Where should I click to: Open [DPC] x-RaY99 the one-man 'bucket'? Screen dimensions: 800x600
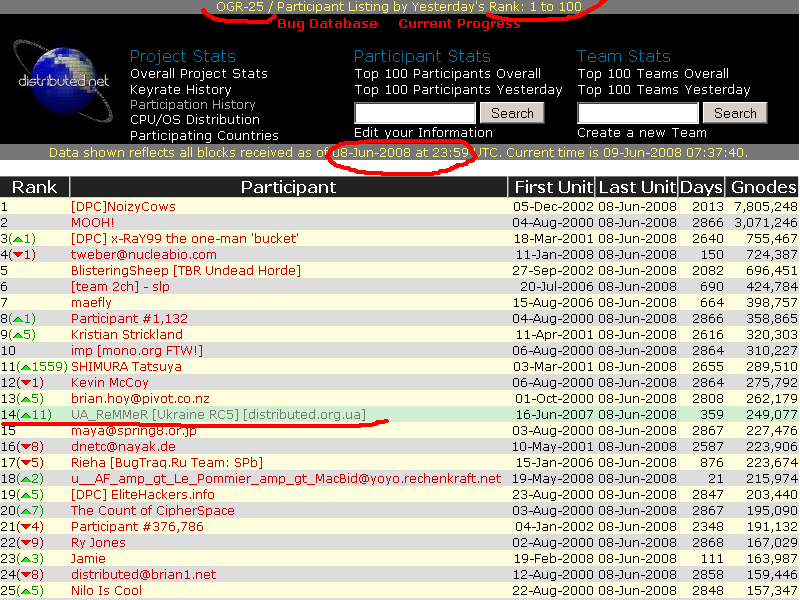tap(185, 239)
